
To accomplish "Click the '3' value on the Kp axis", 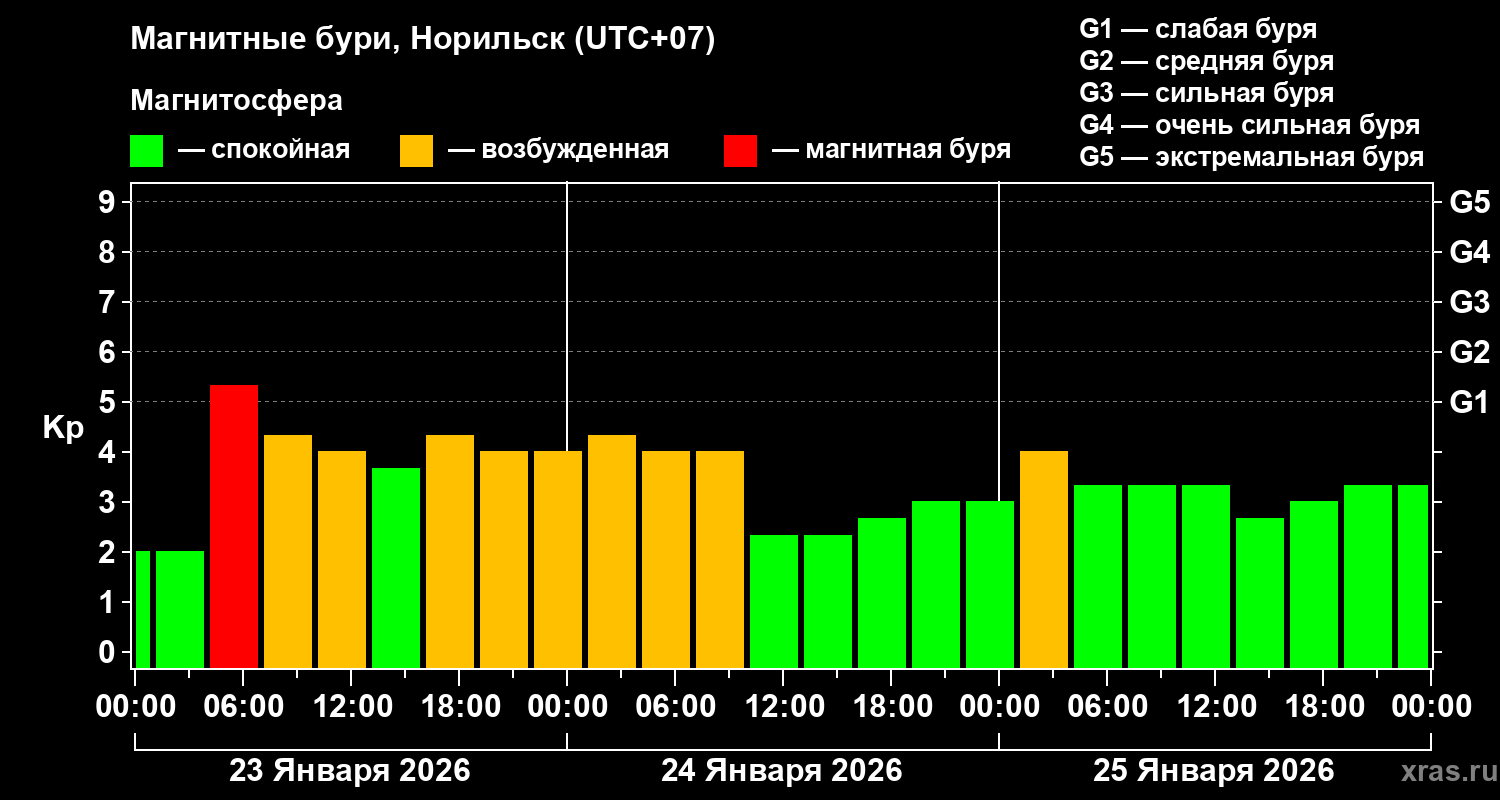I will pos(109,503).
